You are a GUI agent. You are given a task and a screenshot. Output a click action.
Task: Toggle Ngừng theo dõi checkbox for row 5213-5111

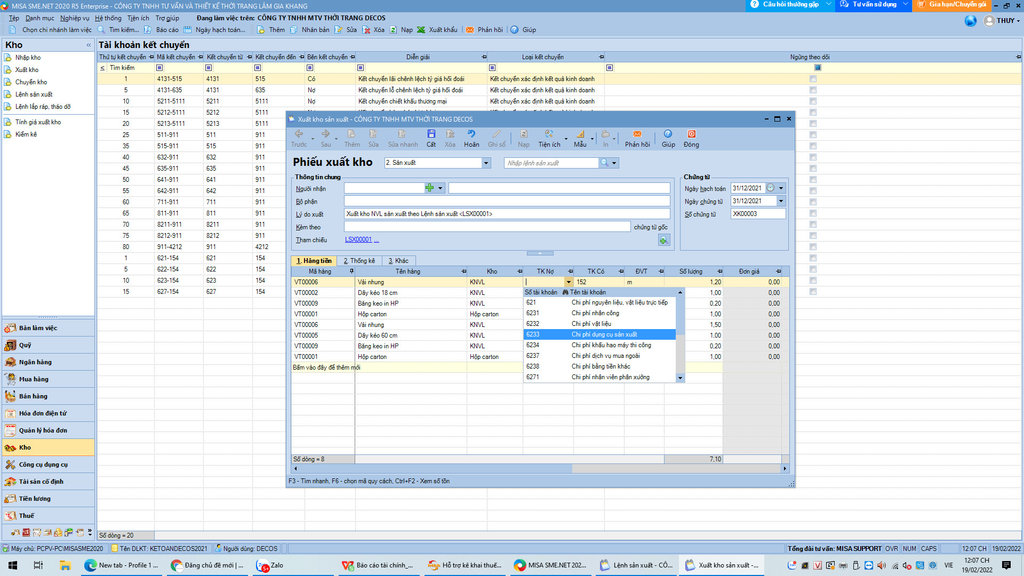pos(813,123)
